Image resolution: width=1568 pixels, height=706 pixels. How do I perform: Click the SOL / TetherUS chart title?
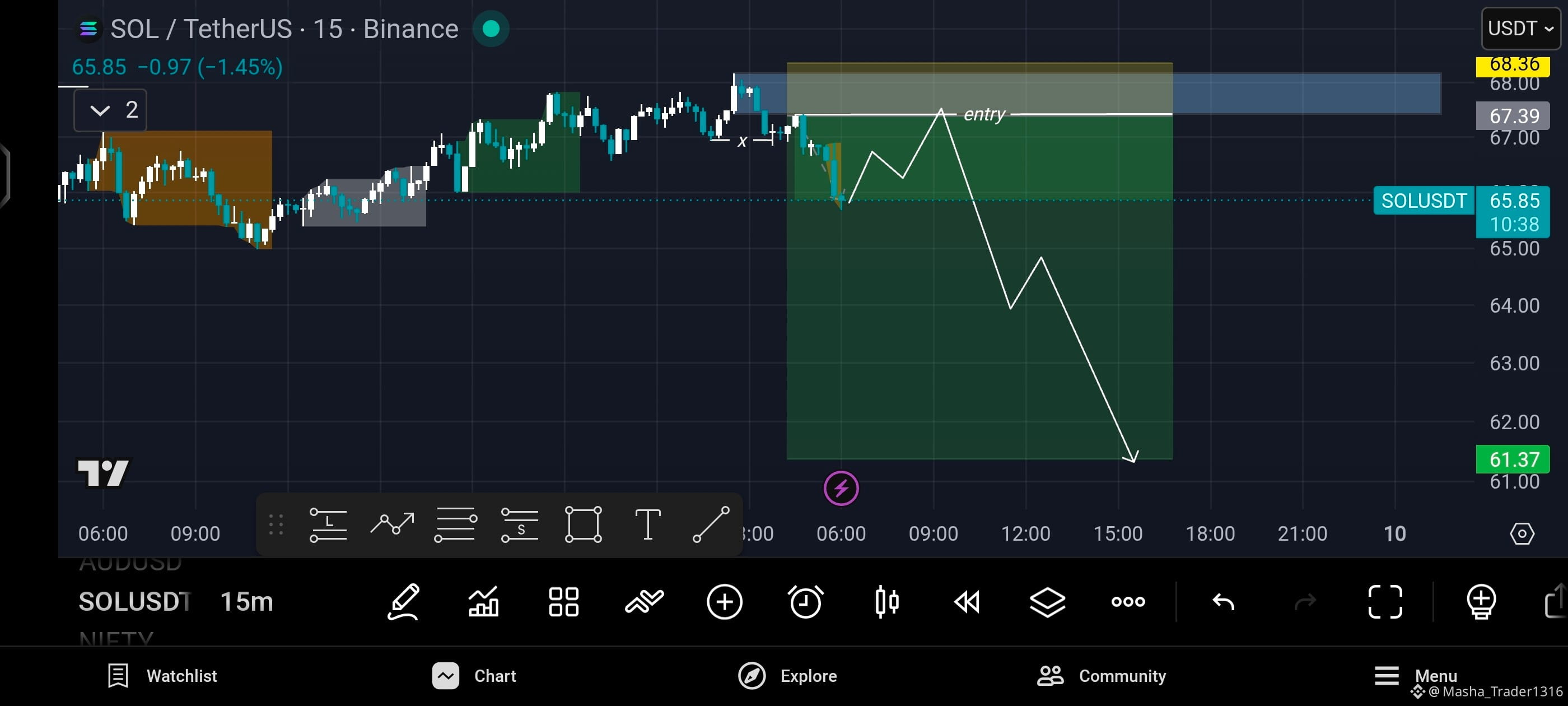284,29
